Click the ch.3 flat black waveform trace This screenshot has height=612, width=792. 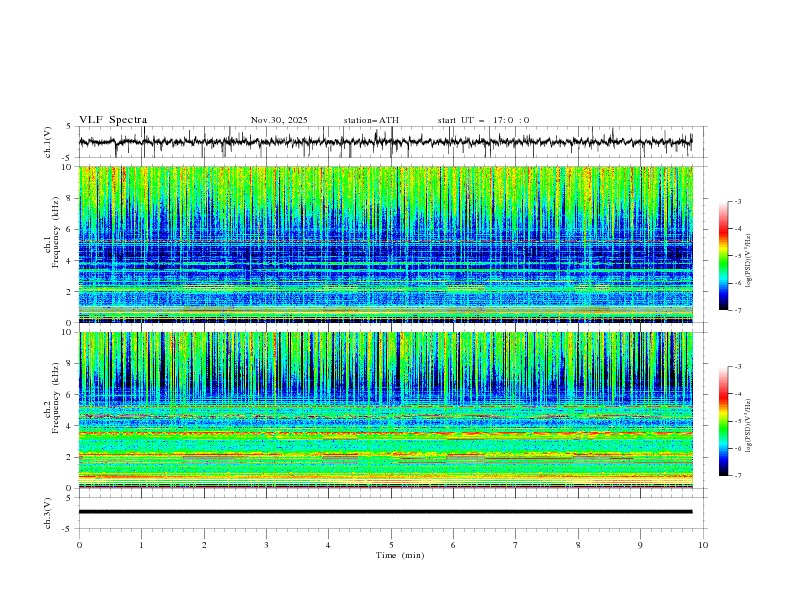point(385,512)
